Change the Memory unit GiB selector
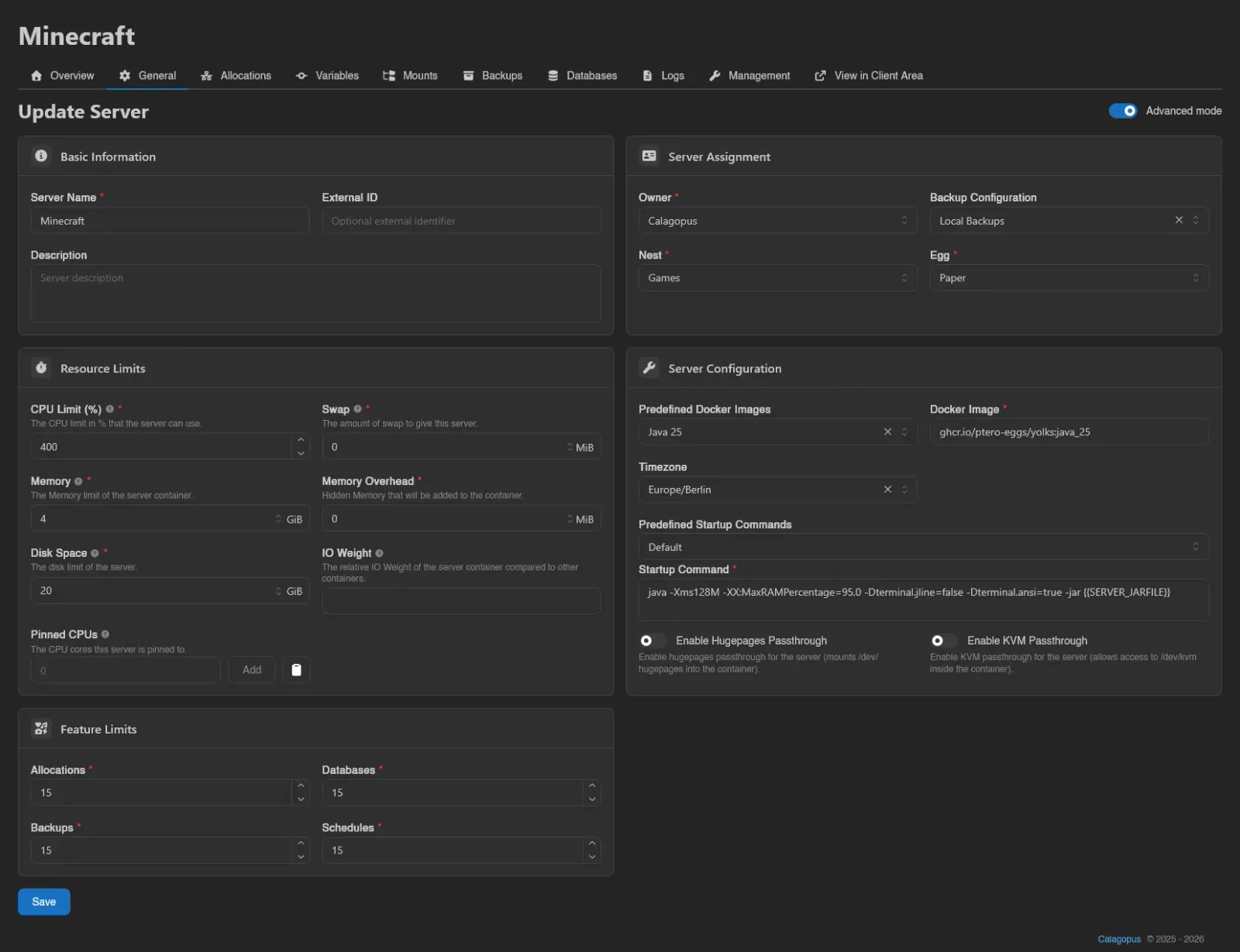The image size is (1240, 952). pos(289,519)
